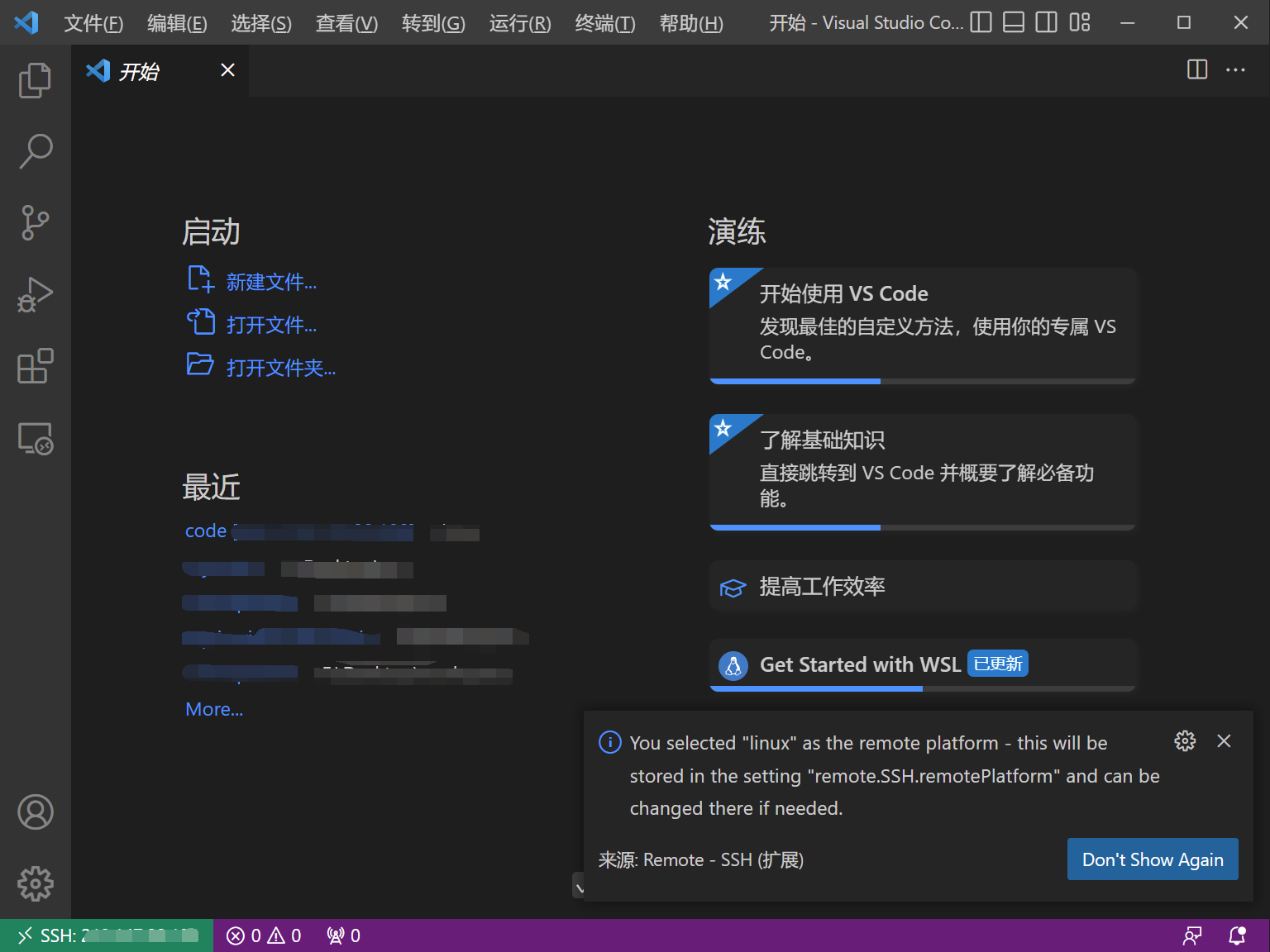Click the 演练 heading
The height and width of the screenshot is (952, 1270).
point(737,231)
